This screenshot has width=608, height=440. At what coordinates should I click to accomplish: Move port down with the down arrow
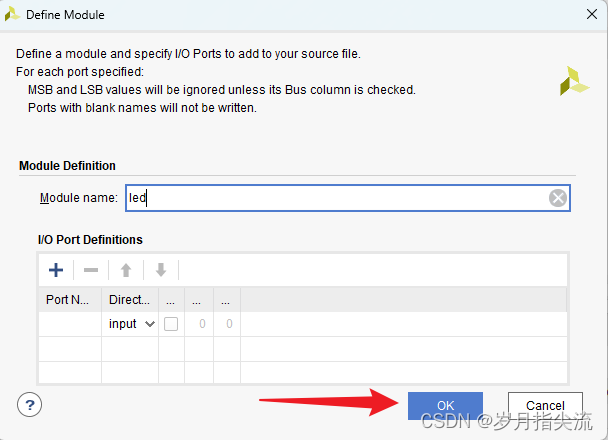point(160,270)
